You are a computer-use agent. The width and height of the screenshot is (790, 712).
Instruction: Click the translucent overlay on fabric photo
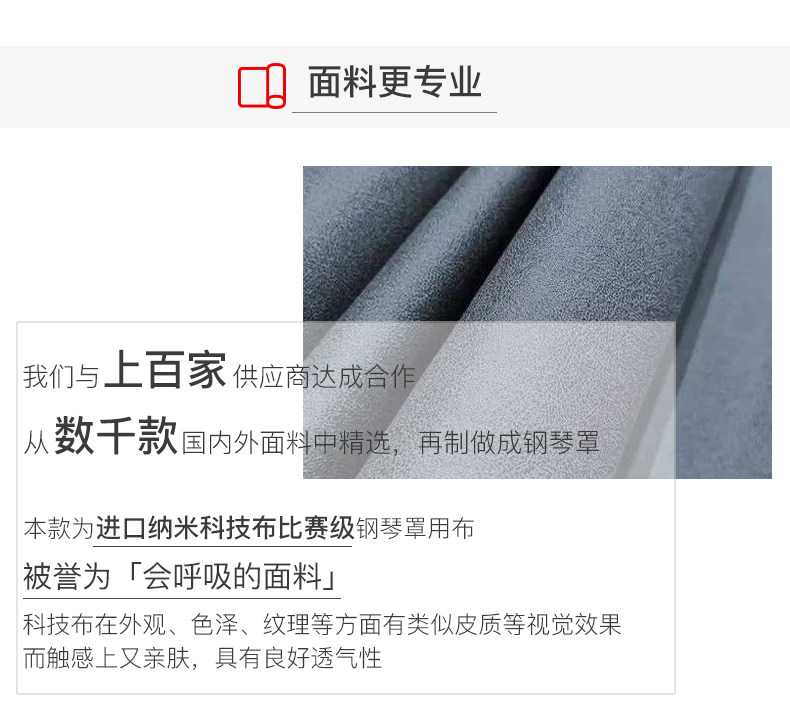[x=489, y=400]
